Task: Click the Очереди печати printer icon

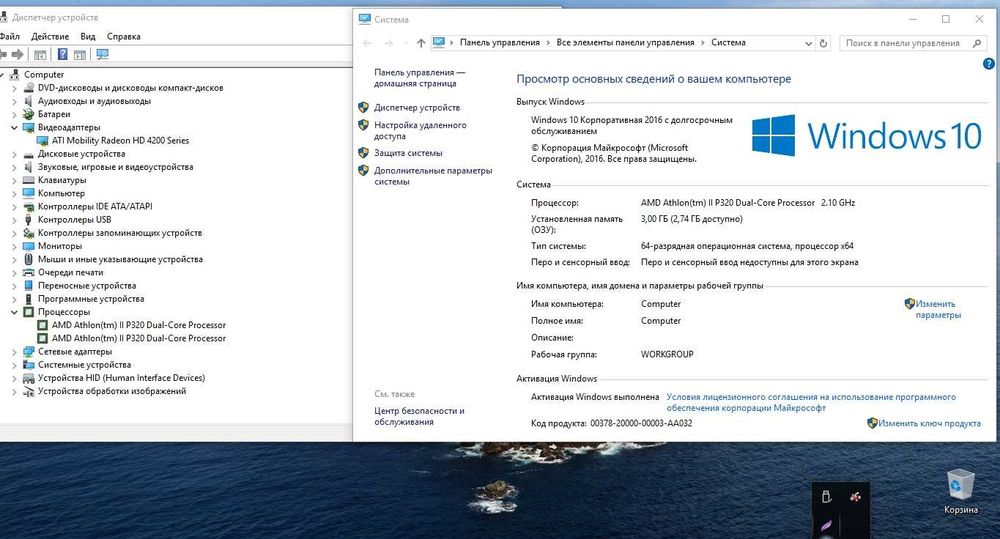Action: [29, 272]
